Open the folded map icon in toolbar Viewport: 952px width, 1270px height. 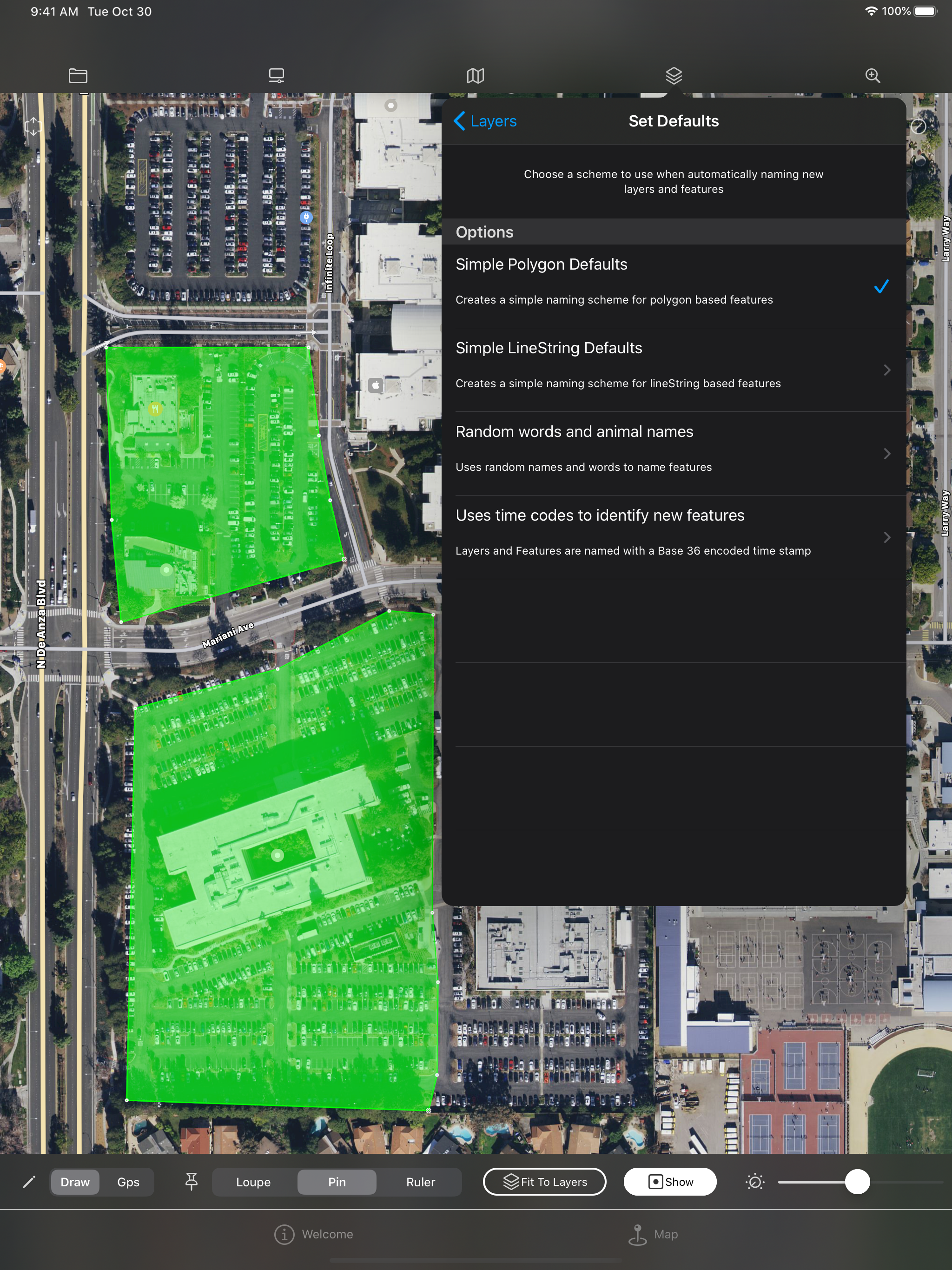[476, 75]
